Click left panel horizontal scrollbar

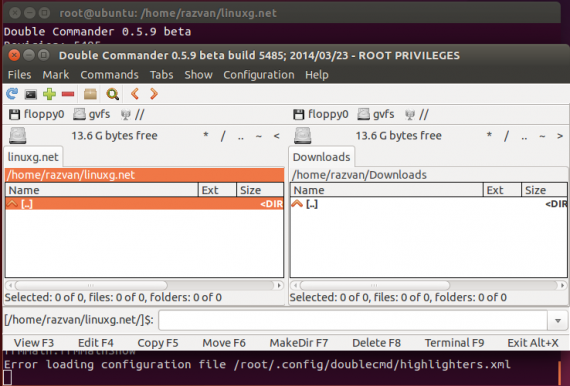click(x=144, y=285)
